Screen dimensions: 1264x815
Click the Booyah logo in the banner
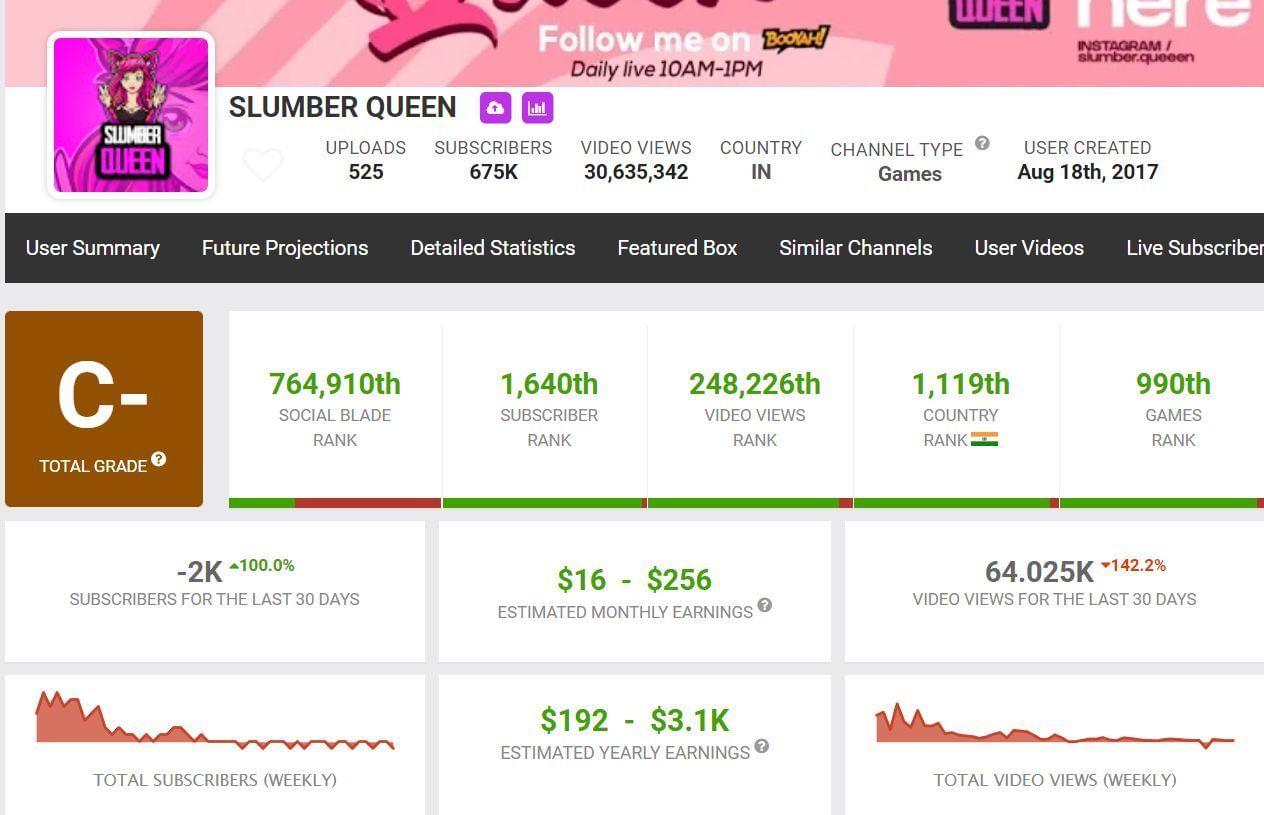point(795,39)
